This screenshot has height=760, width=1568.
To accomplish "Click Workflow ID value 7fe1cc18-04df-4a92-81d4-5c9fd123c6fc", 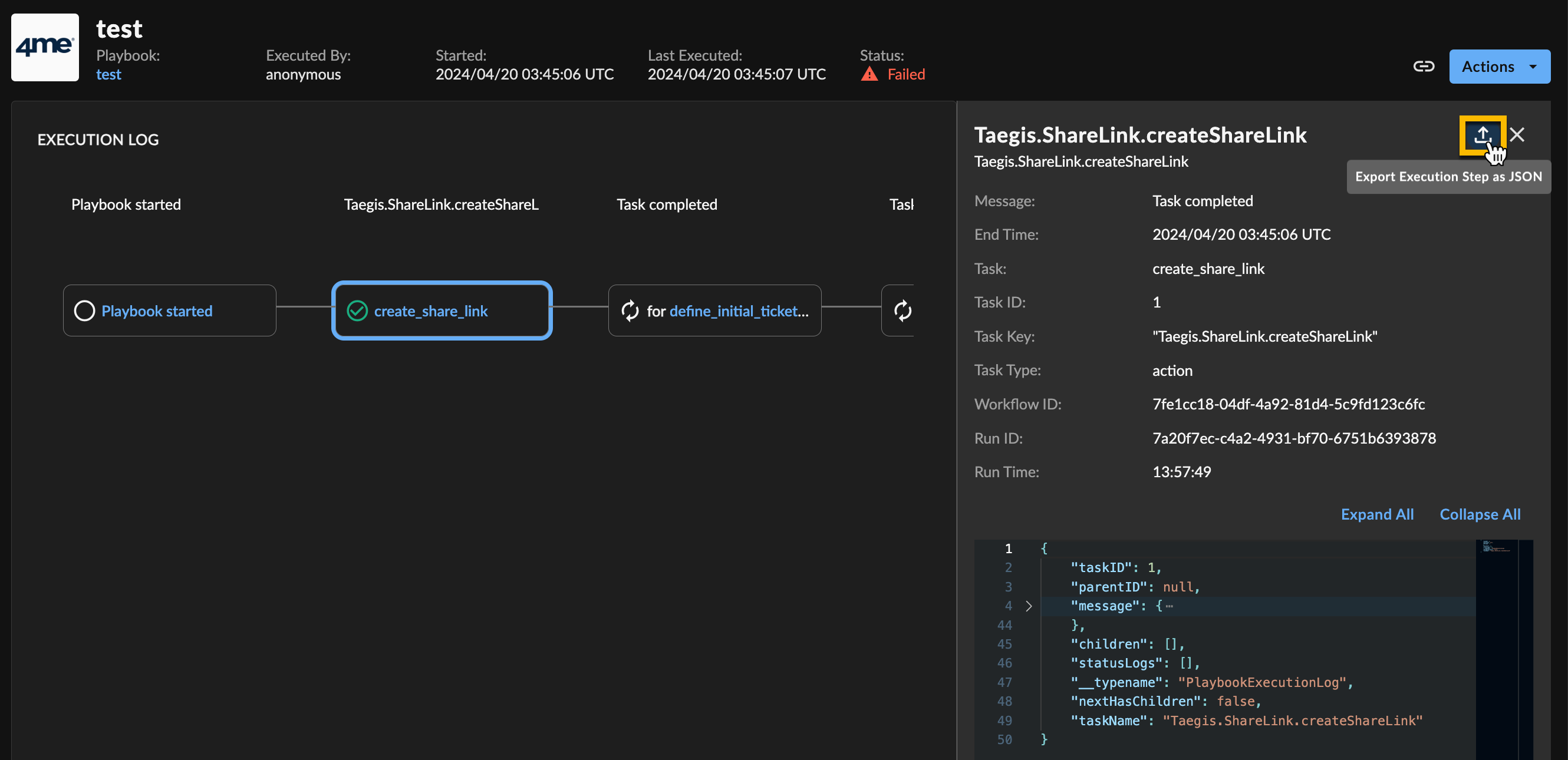I will (x=1289, y=404).
